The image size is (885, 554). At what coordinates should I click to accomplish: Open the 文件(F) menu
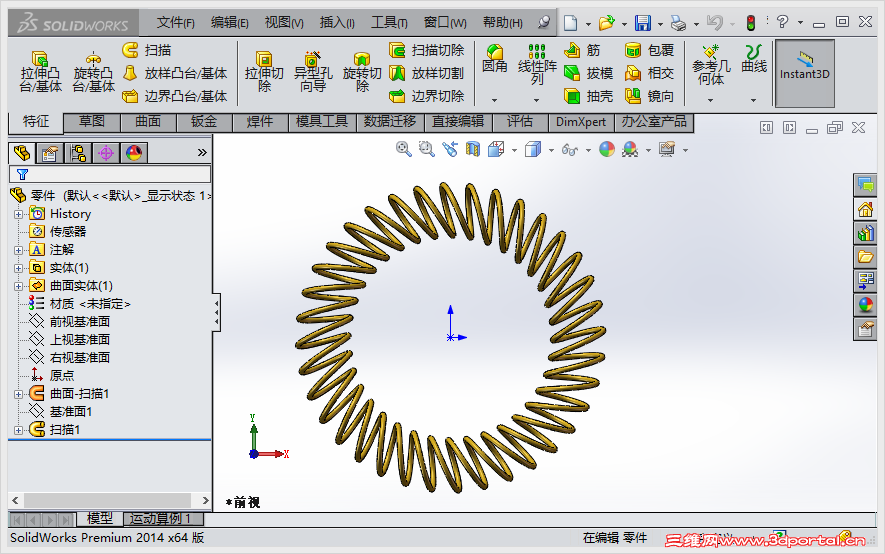point(176,23)
